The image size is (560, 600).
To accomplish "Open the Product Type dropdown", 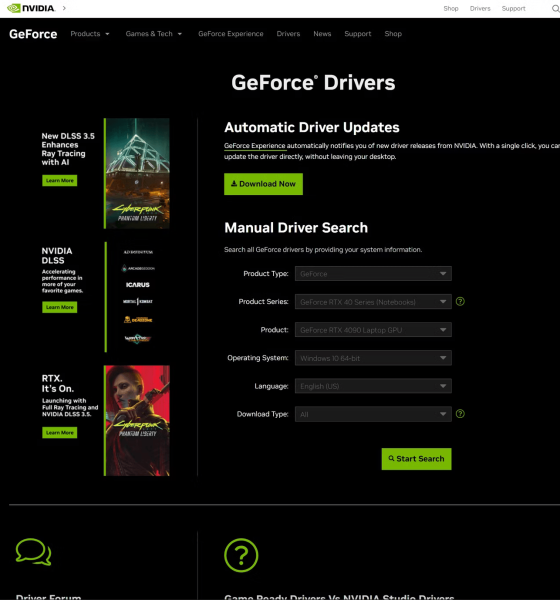I will click(x=373, y=274).
